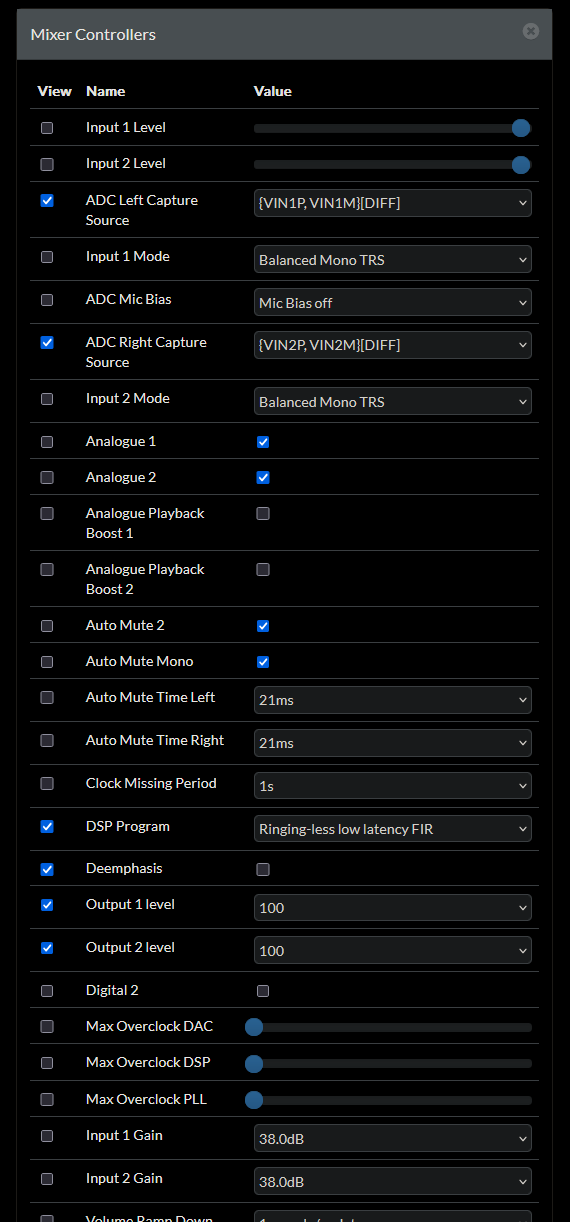Expand the ADC Mic Bias dropdown
This screenshot has width=570, height=1222.
(393, 302)
